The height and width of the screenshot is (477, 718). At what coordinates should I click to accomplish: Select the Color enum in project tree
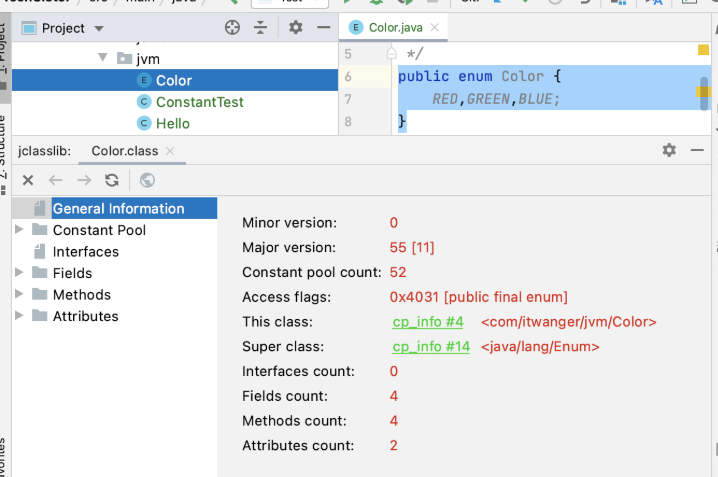coord(174,80)
